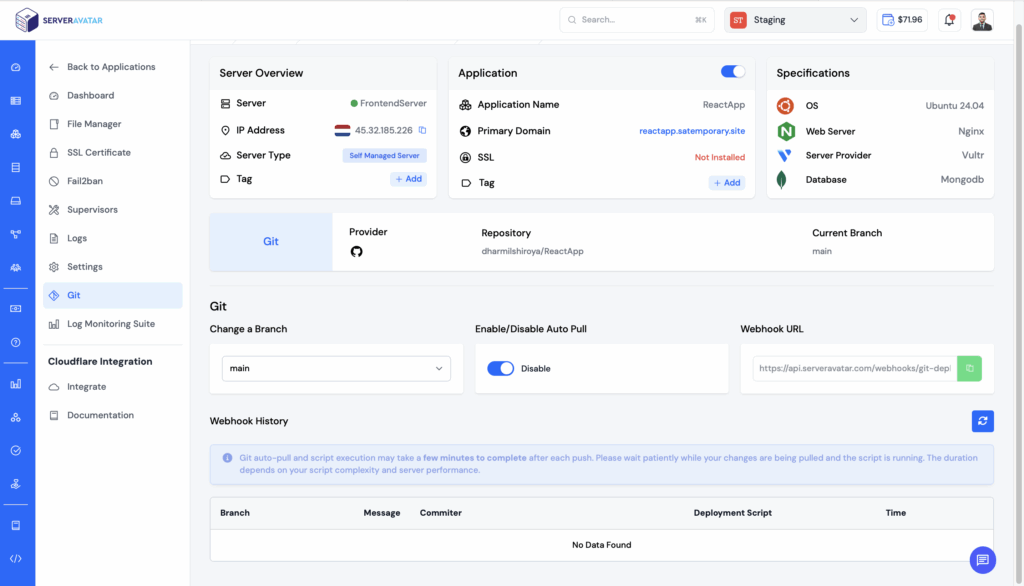Refresh the Webhook History list
The width and height of the screenshot is (1024, 586).
[982, 421]
